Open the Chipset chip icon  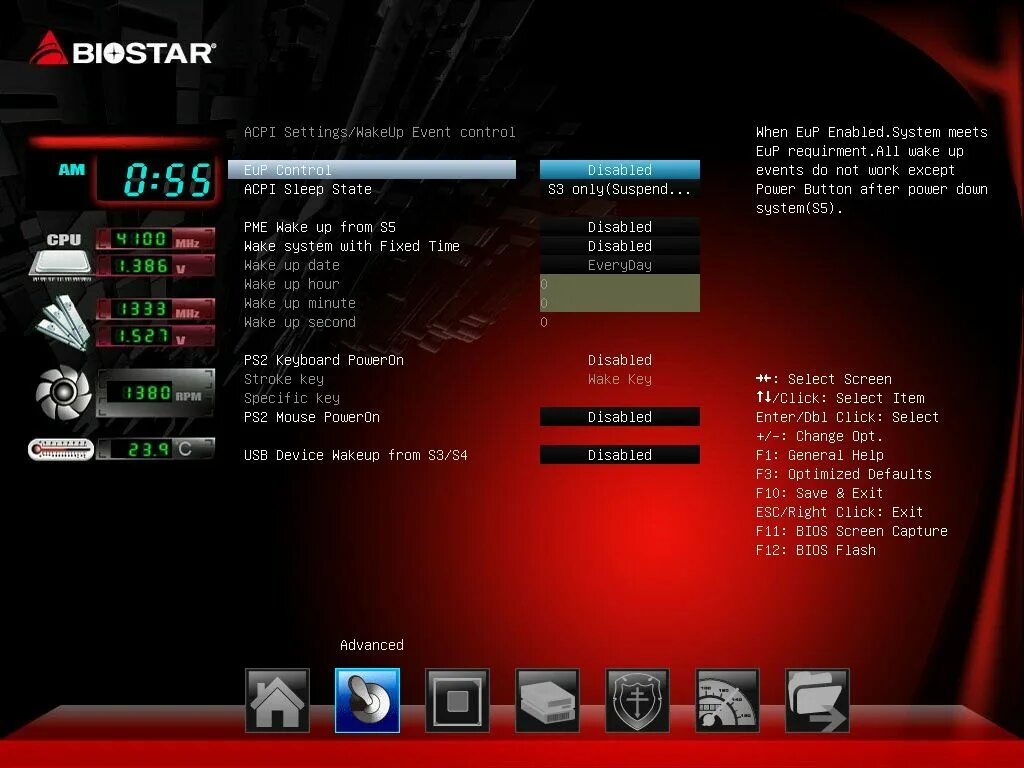click(x=457, y=701)
